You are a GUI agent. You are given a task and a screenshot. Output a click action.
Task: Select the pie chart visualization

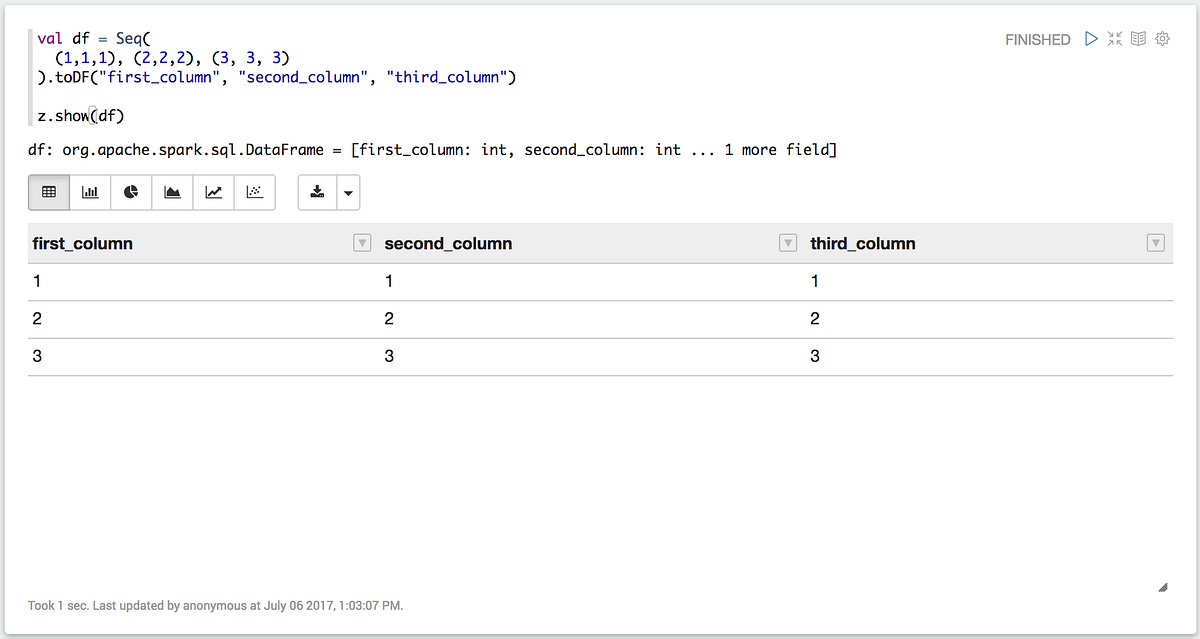pyautogui.click(x=130, y=192)
